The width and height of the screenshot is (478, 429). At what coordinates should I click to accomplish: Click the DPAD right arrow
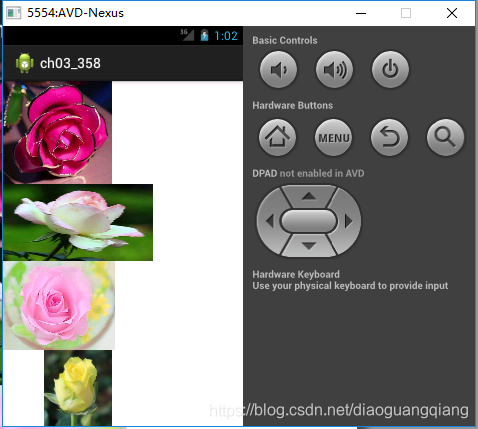[x=349, y=221]
